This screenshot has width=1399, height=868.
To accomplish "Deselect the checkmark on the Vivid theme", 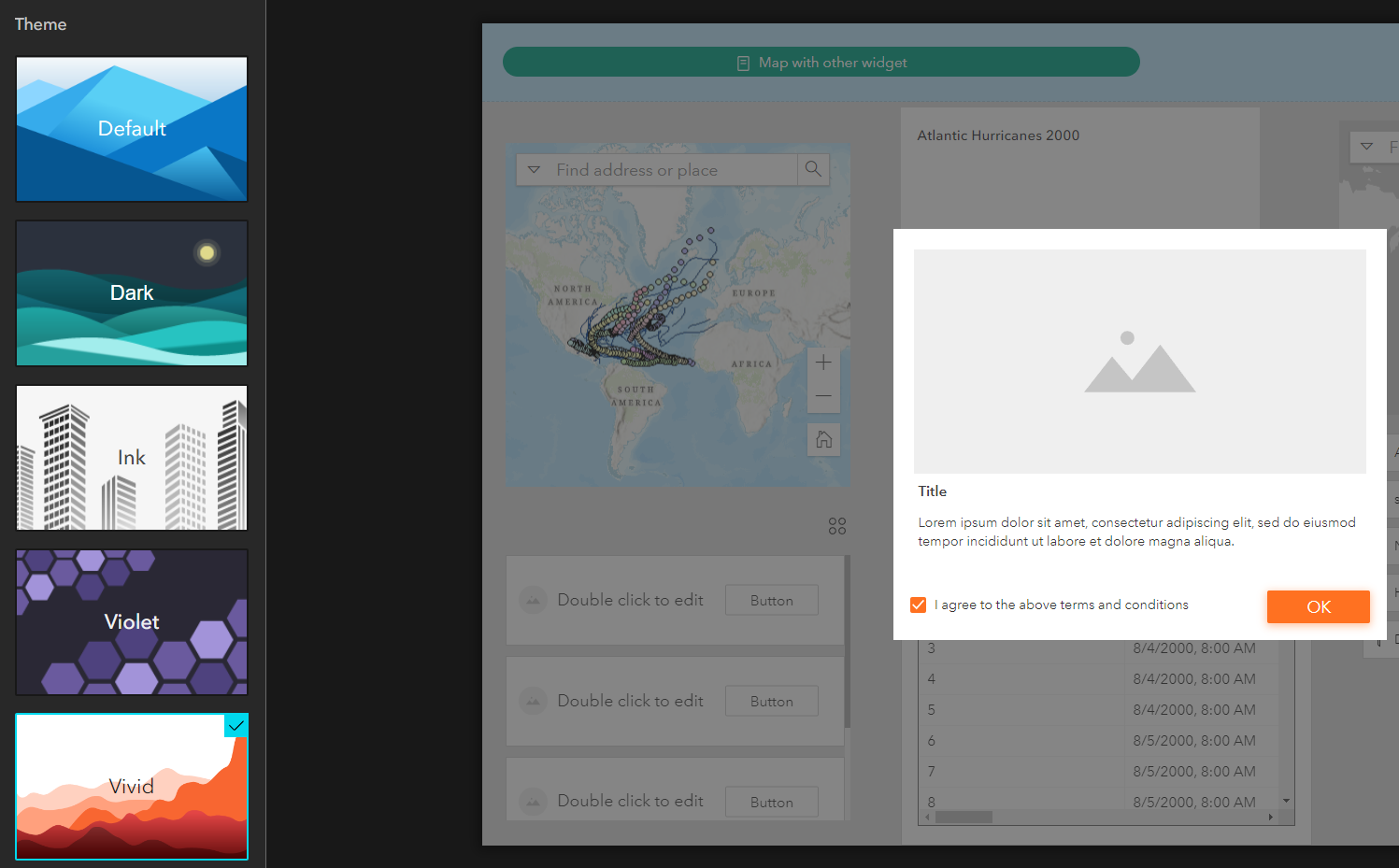I will [236, 726].
